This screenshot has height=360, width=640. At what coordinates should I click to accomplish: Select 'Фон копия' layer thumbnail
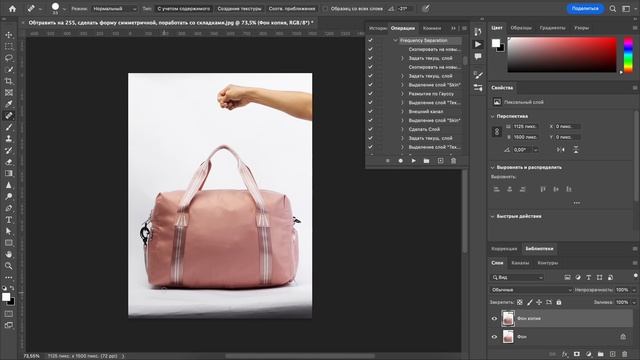(508, 318)
